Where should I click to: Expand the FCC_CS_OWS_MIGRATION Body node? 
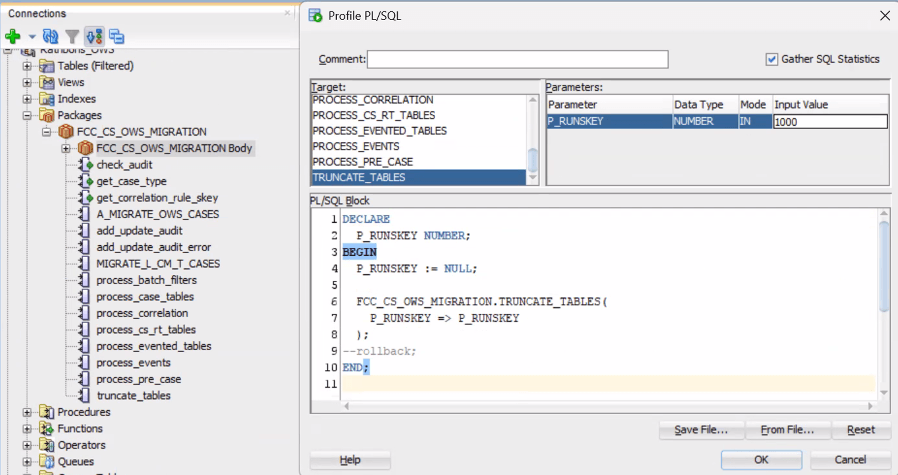[66, 148]
